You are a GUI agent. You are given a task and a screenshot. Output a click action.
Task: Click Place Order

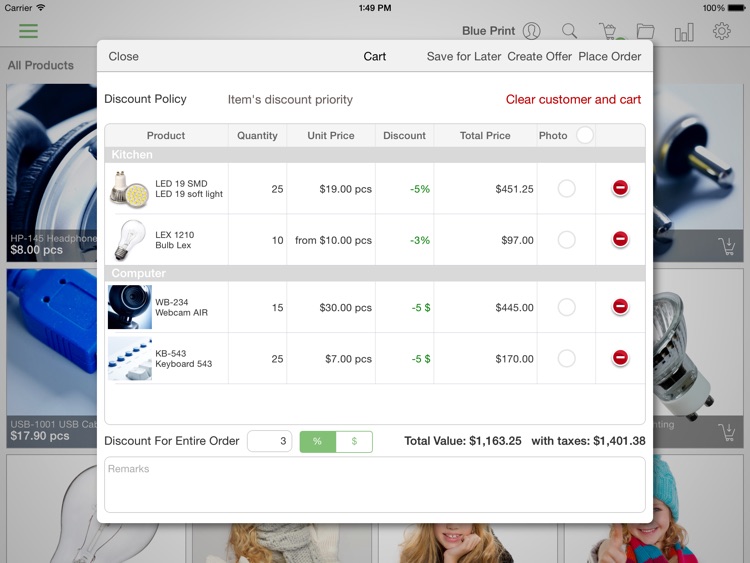(x=609, y=56)
